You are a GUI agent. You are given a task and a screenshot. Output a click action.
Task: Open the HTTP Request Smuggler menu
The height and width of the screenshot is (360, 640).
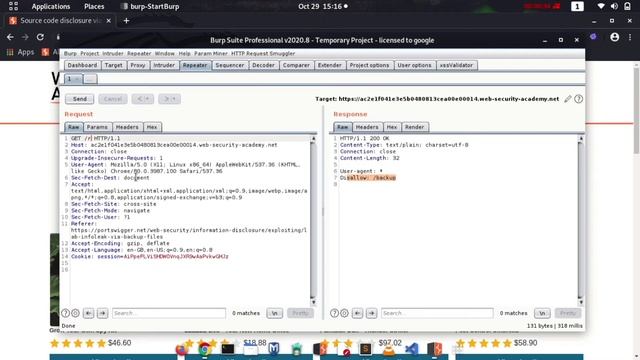263,53
